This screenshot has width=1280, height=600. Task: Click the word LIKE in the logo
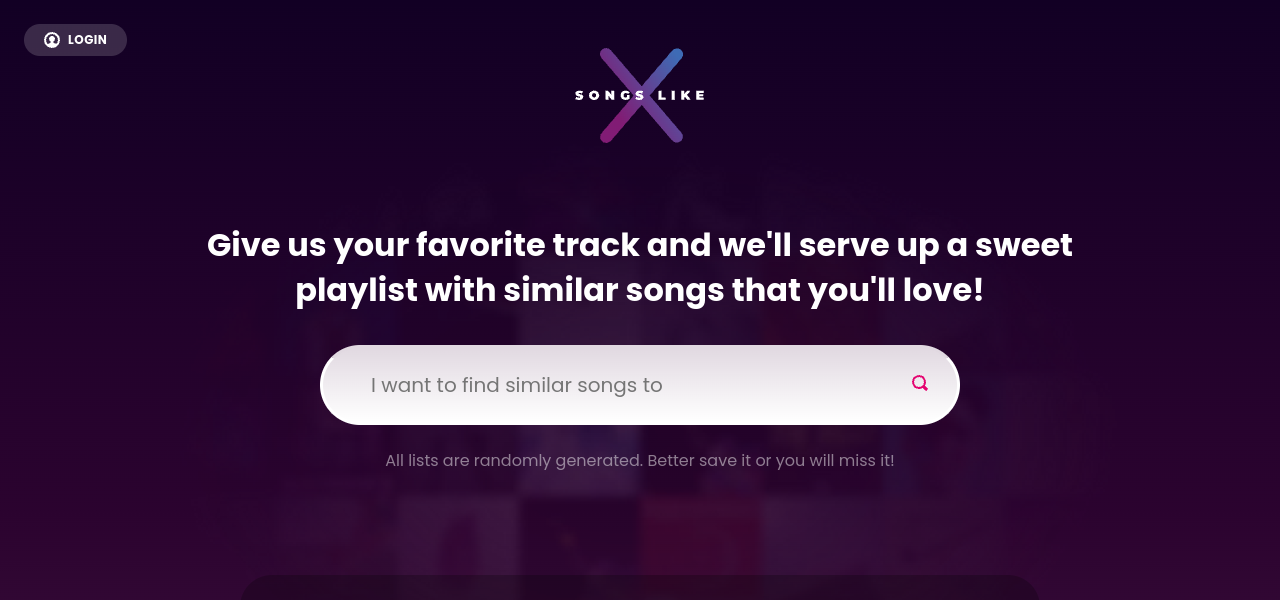pos(680,96)
